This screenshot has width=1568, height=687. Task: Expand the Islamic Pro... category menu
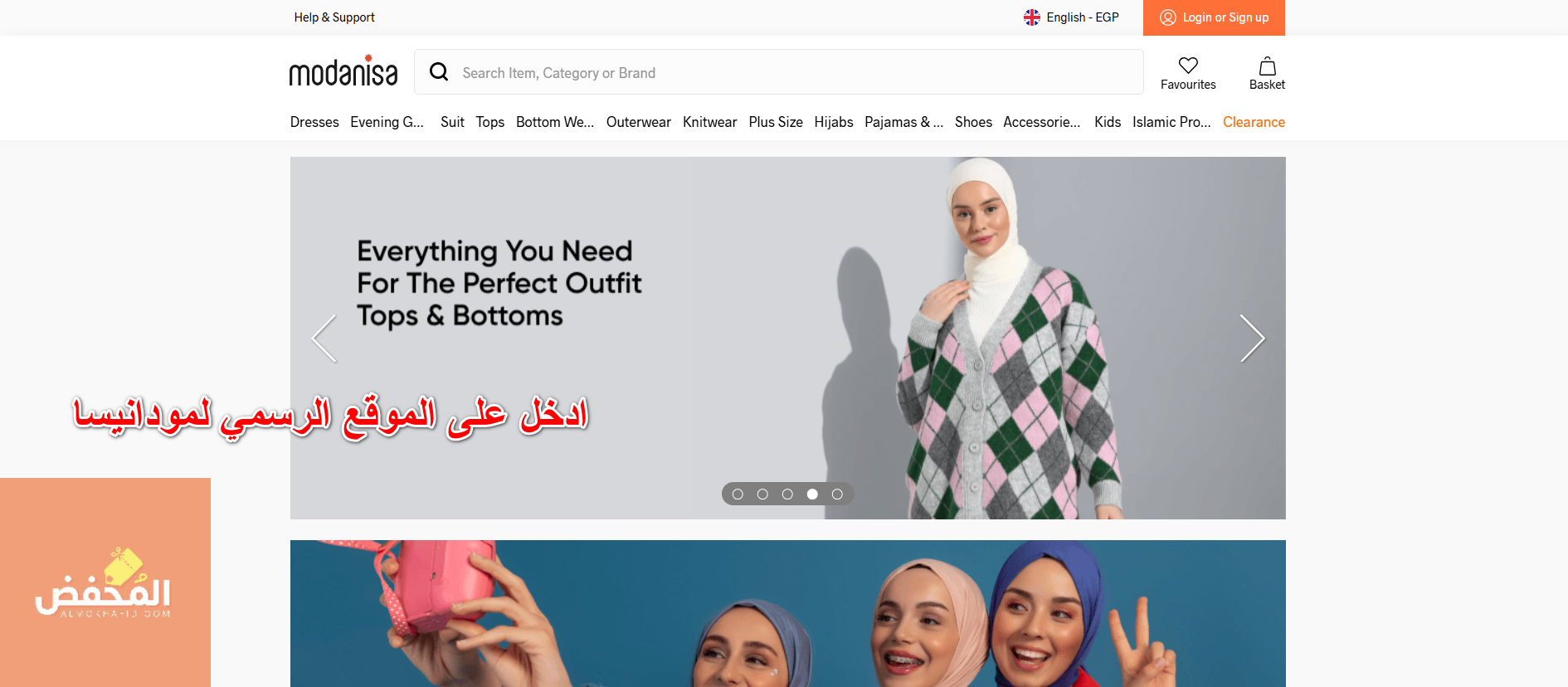(x=1171, y=122)
